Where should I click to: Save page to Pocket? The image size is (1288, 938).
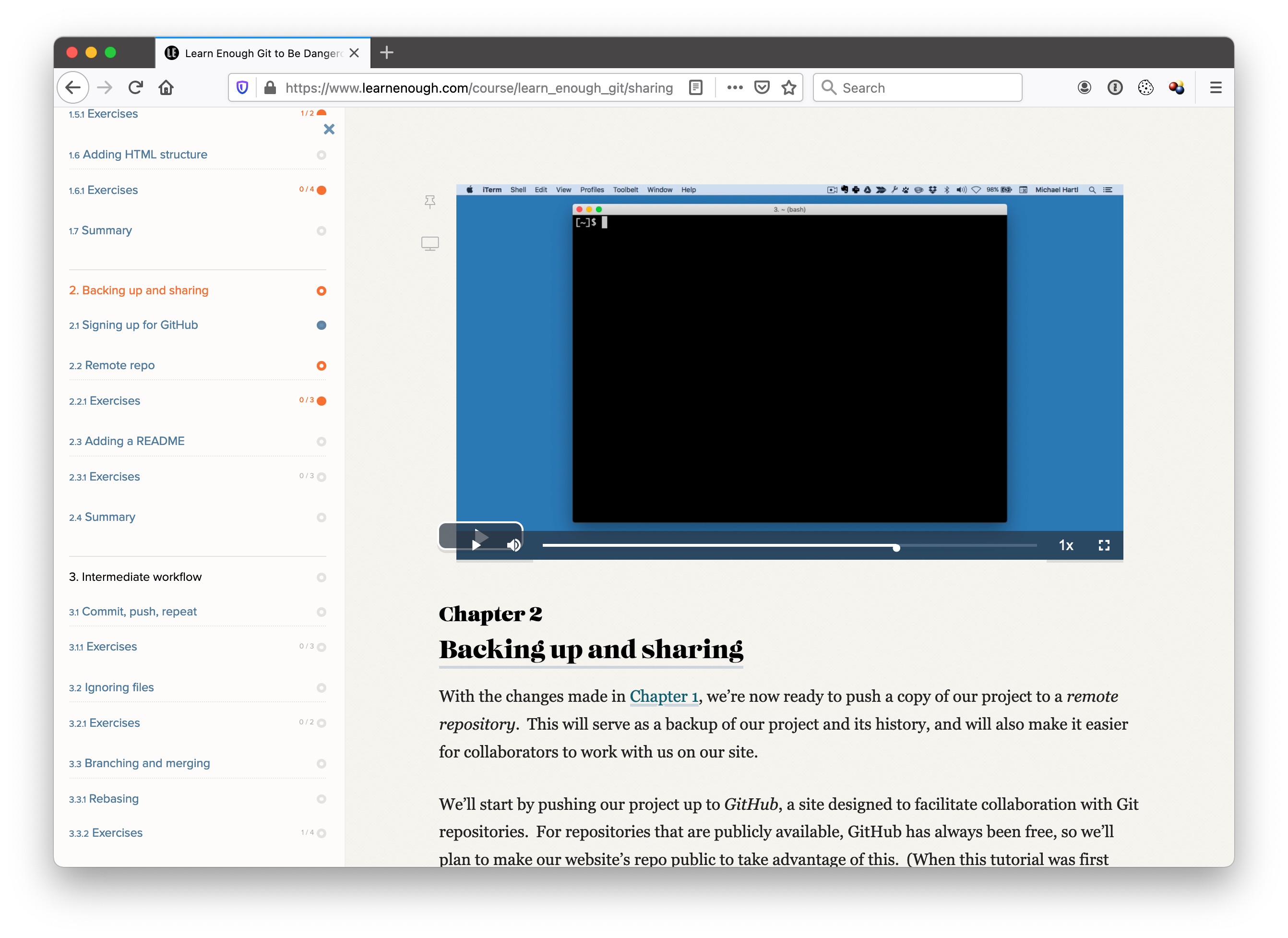click(762, 87)
